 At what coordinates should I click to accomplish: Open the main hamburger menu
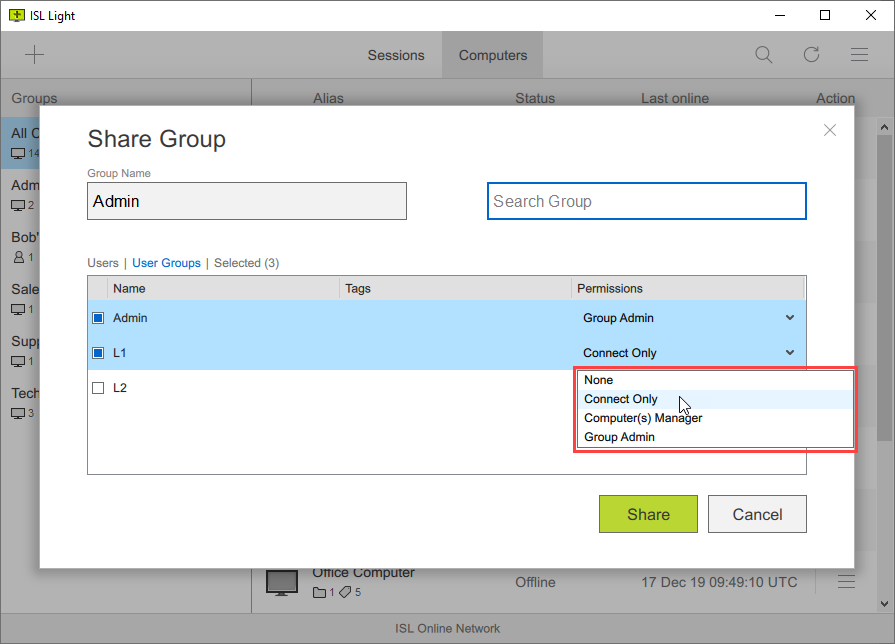click(859, 54)
